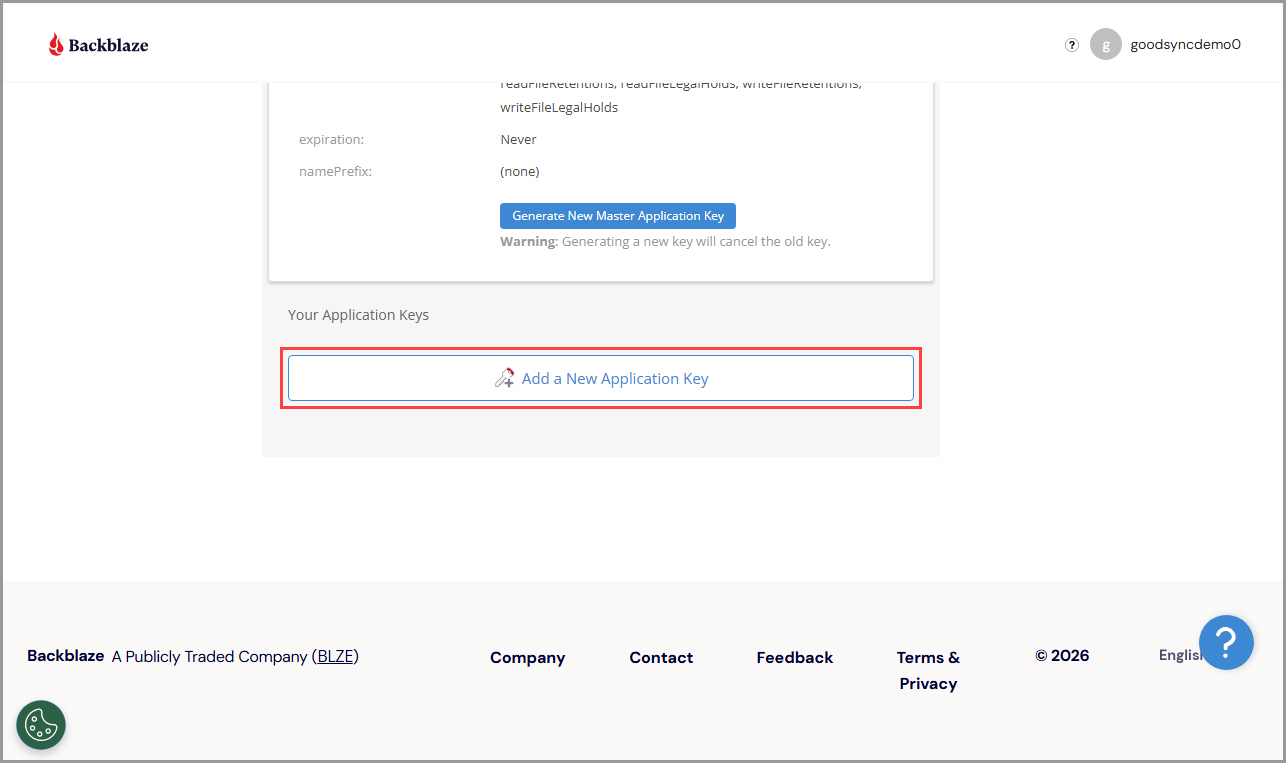Click the user avatar circle with letter g
Image resolution: width=1286 pixels, height=763 pixels.
pyautogui.click(x=1105, y=44)
